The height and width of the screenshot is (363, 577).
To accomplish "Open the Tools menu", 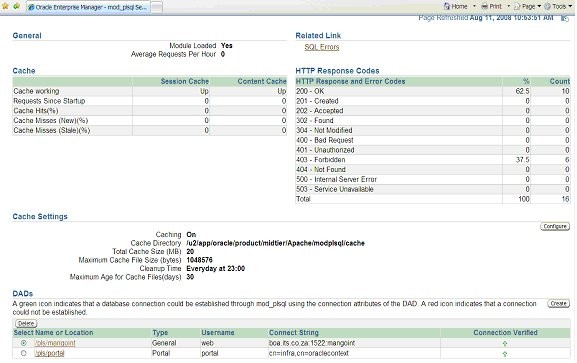I will [557, 6].
